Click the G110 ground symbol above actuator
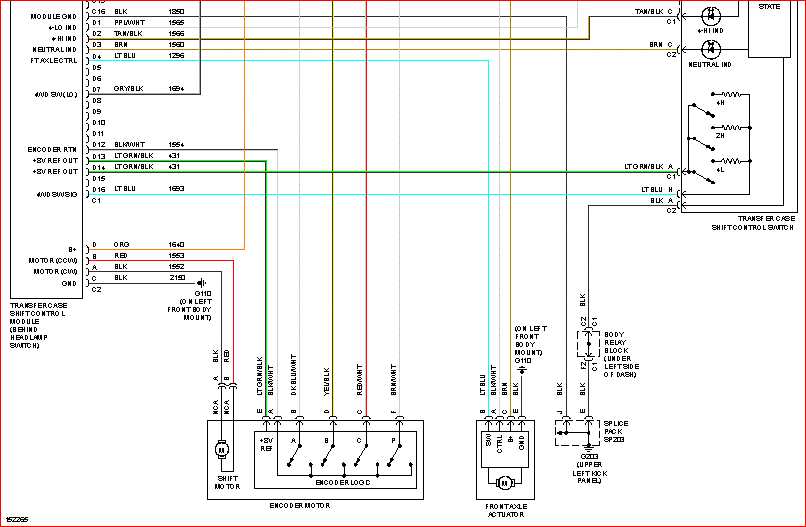 click(x=522, y=370)
